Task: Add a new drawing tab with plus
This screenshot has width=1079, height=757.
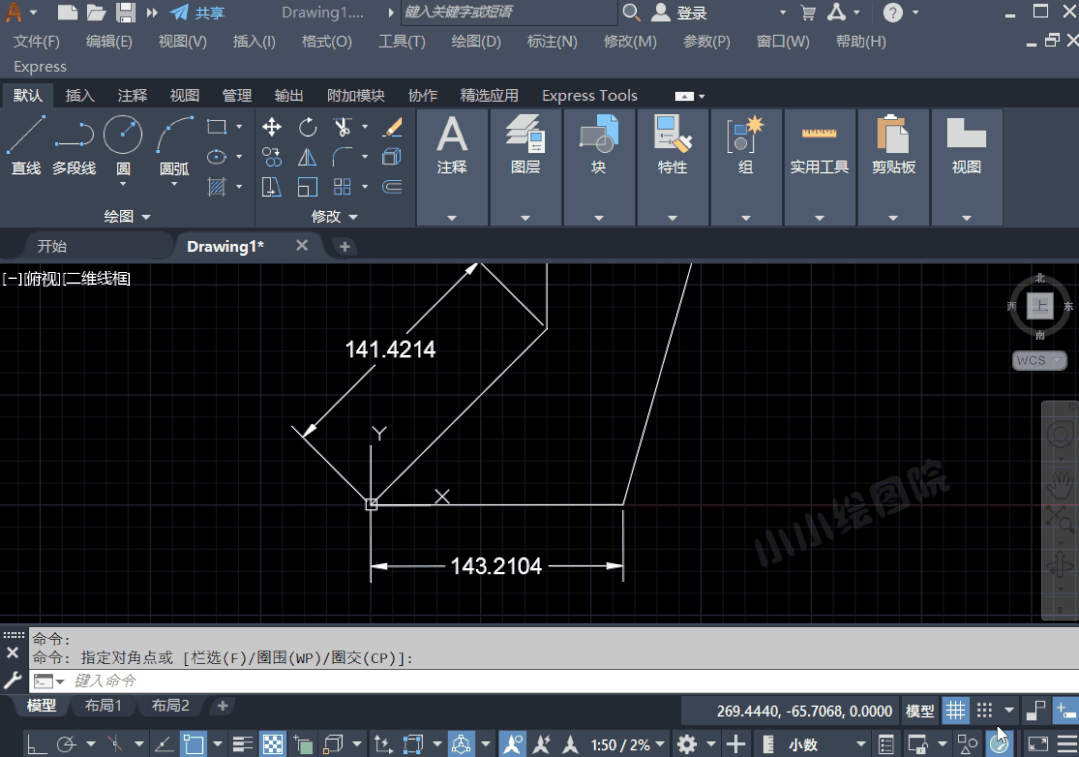Action: (x=345, y=246)
